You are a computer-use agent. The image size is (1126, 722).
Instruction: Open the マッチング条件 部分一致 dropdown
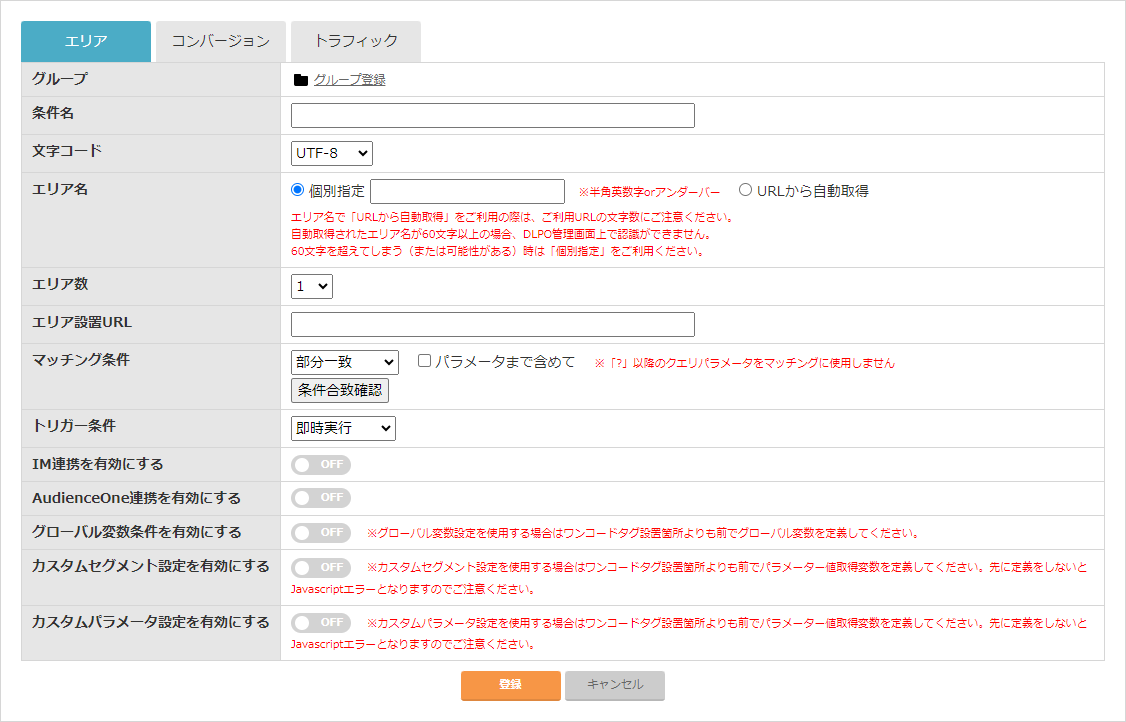(x=345, y=362)
